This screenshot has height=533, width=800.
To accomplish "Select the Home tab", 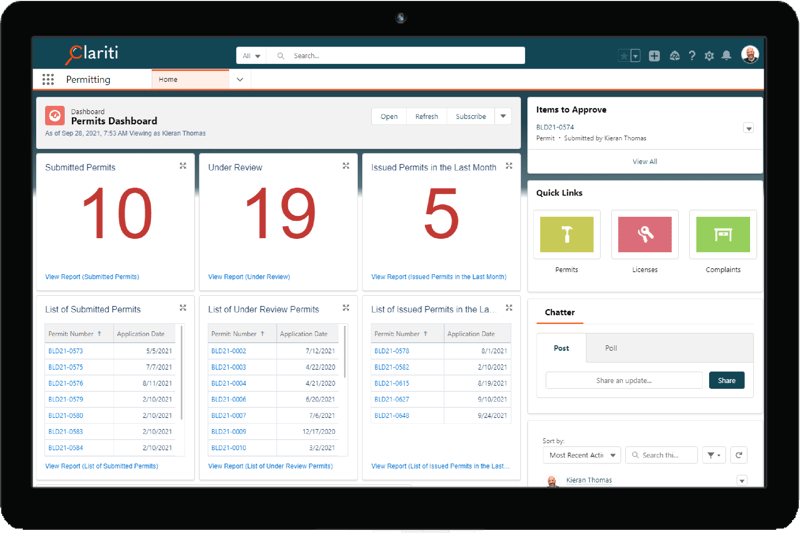I will click(x=190, y=80).
